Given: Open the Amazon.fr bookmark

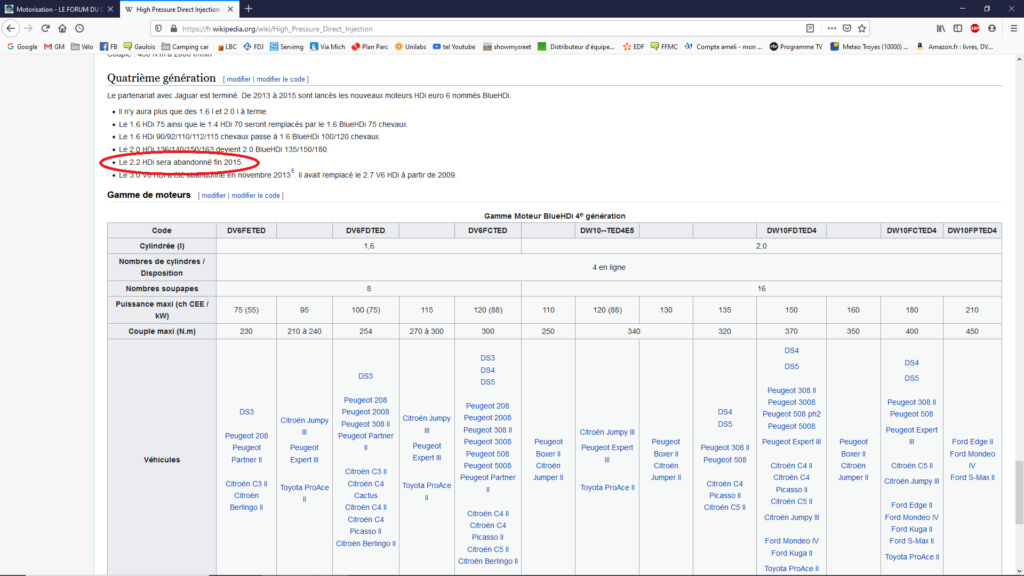Looking at the screenshot, I should tap(954, 47).
